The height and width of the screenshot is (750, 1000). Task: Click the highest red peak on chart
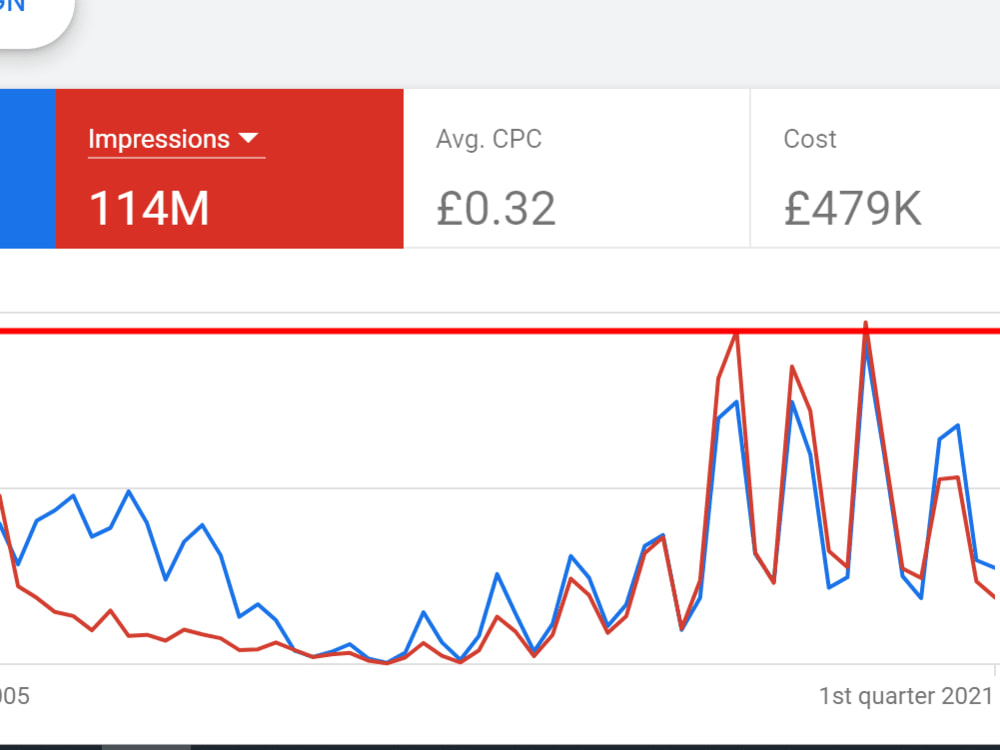pos(865,324)
